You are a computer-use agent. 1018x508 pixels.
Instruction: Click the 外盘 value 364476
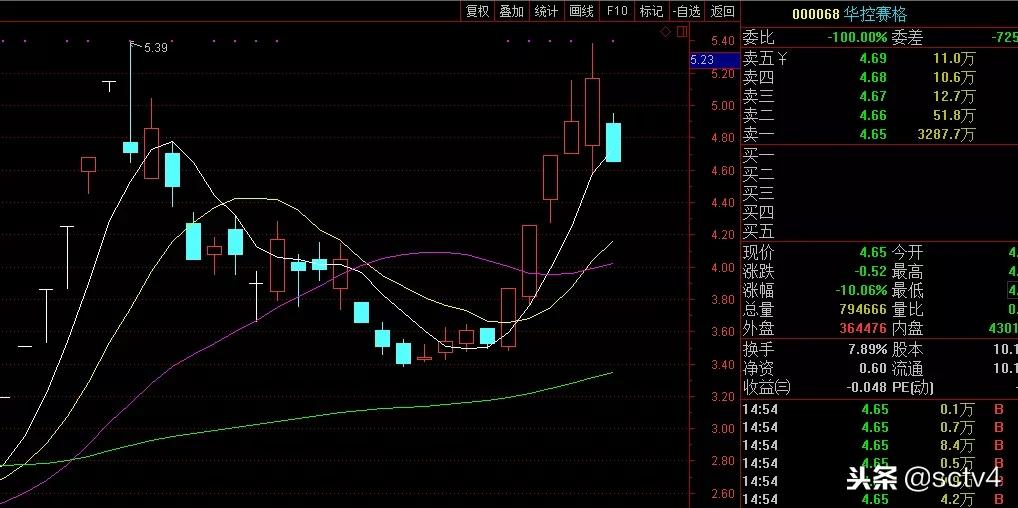tap(863, 328)
